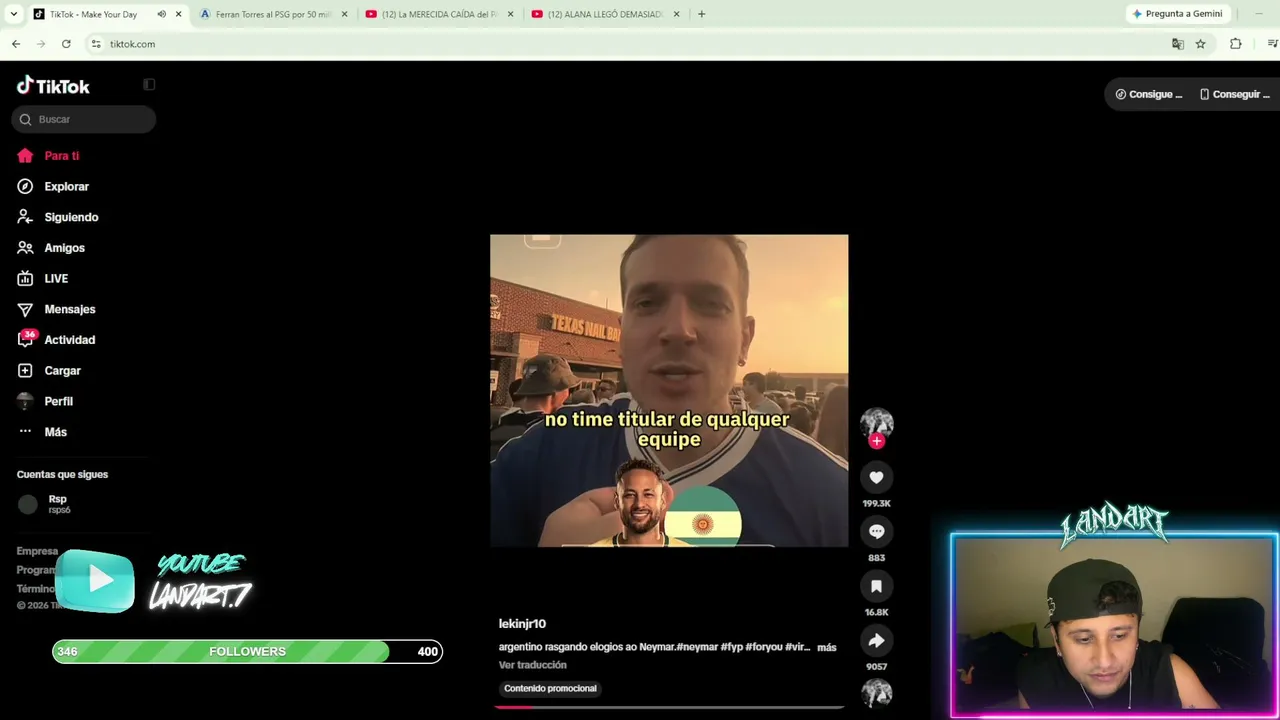1280x720 pixels.
Task: Click the TikTok logo
Action: tap(53, 86)
